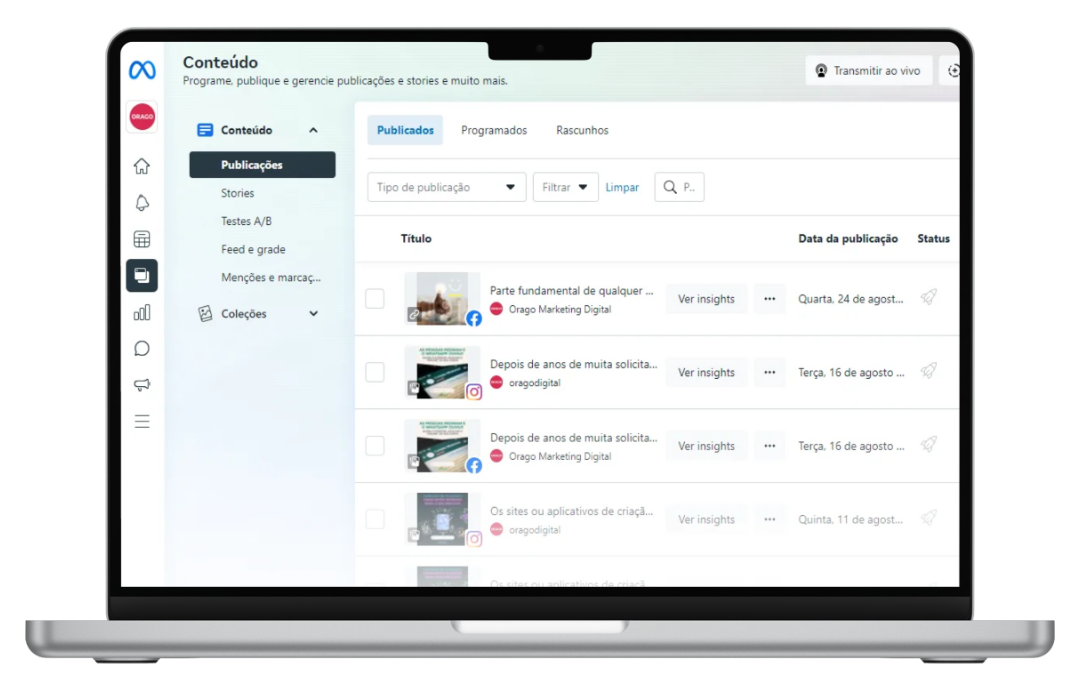Select the content stack sidebar icon
1080x691 pixels.
pos(142,276)
